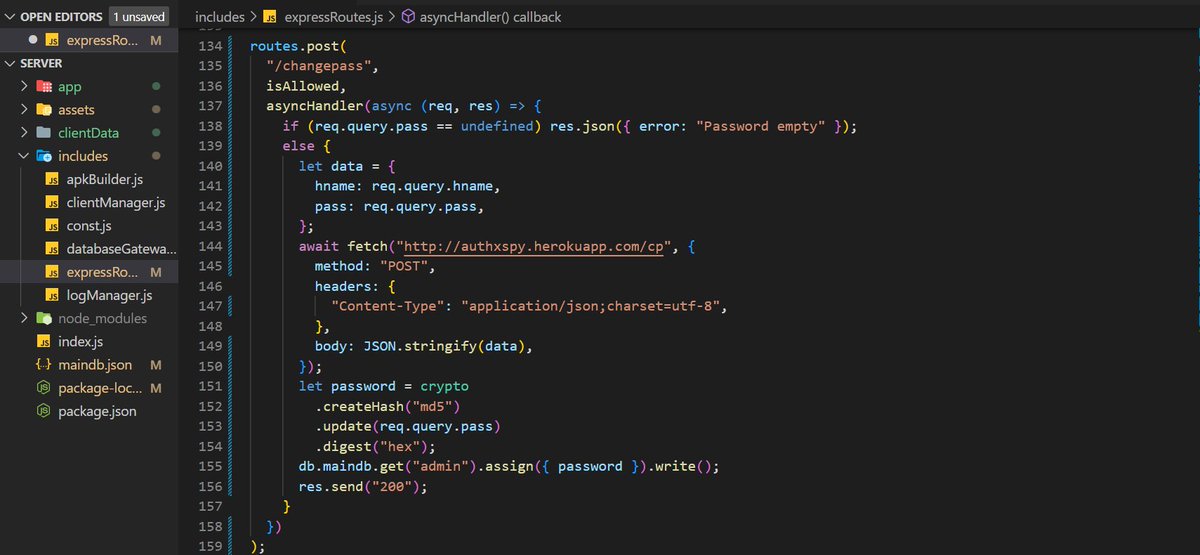Collapse the SERVER folder section
The height and width of the screenshot is (555, 1200).
pos(11,63)
